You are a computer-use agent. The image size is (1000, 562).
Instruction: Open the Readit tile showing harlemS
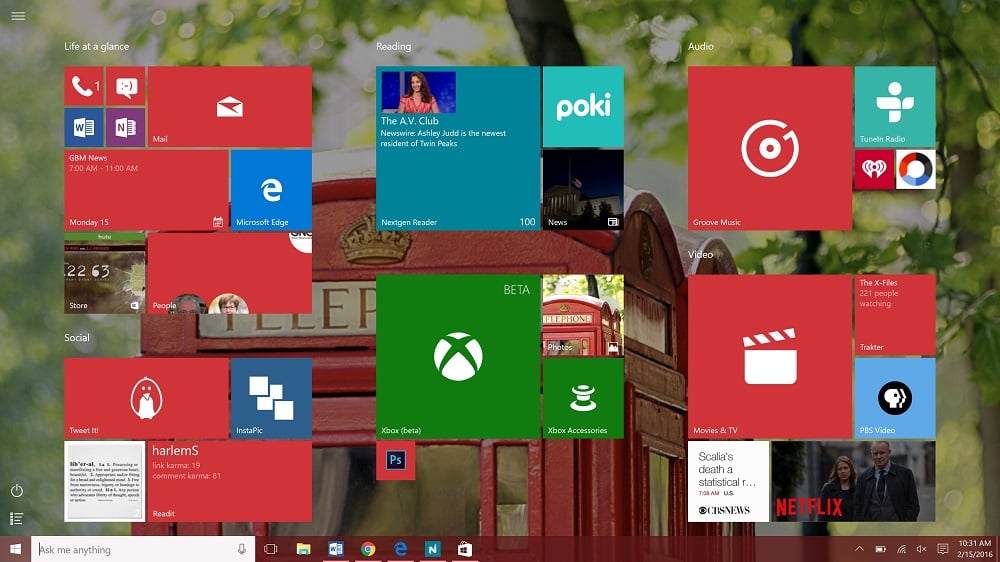230,481
